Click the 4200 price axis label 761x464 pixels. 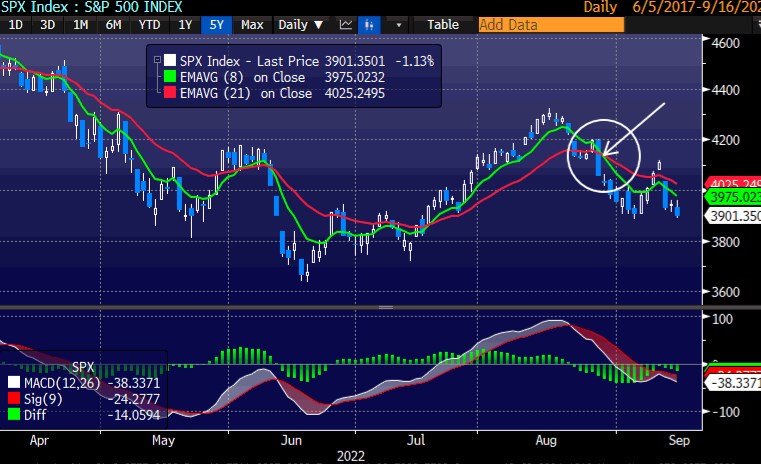tap(726, 140)
